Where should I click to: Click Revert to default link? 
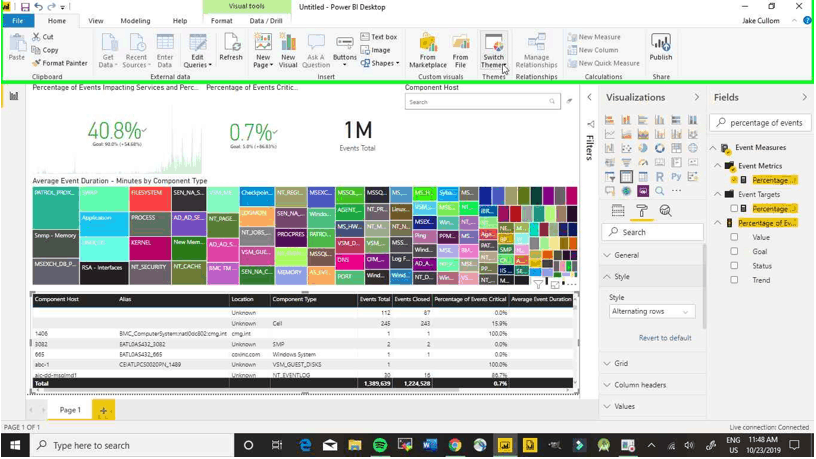click(x=665, y=338)
